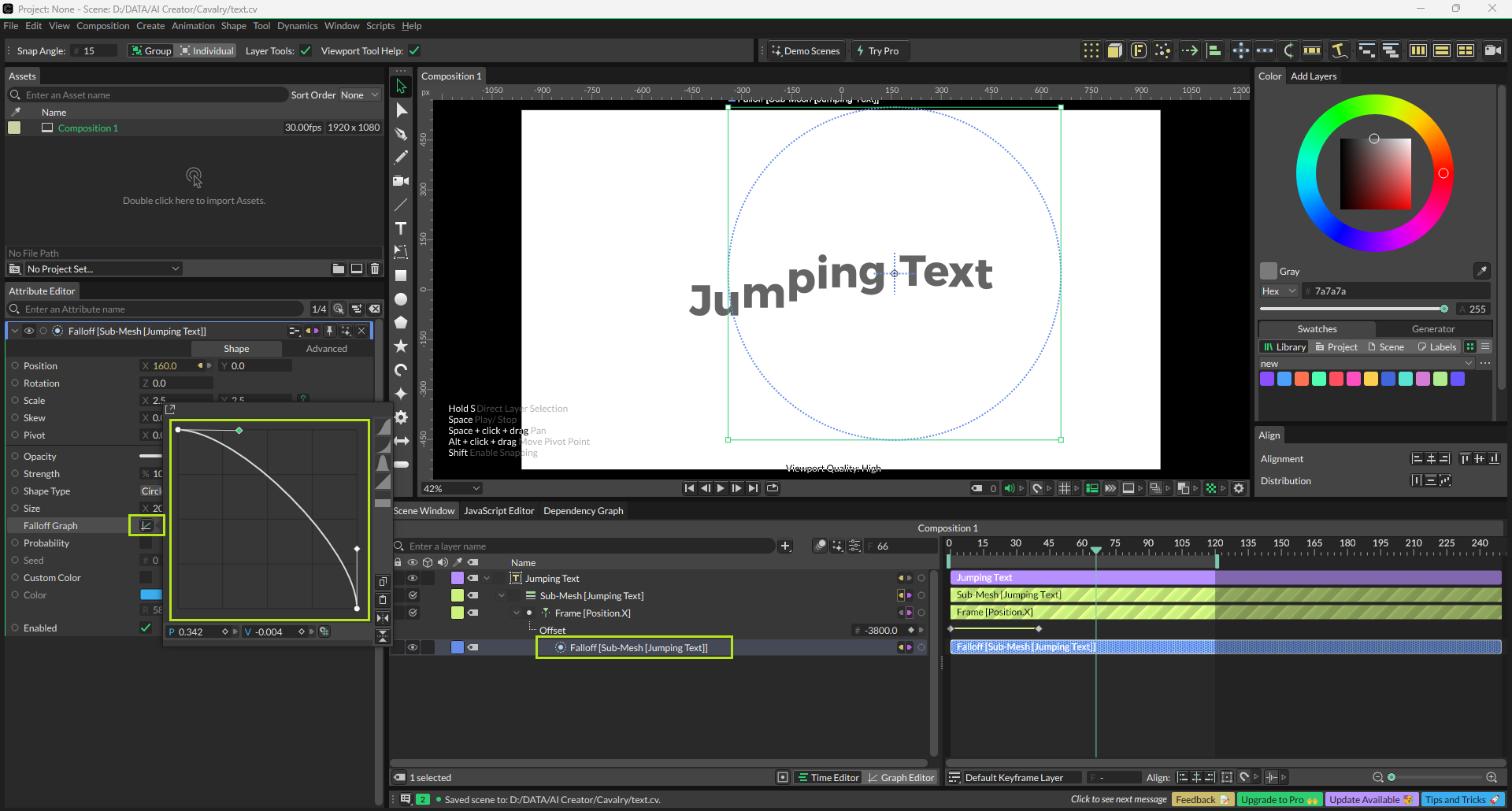Hide the Jumping Text layer visibility
The height and width of the screenshot is (811, 1512).
pyautogui.click(x=412, y=579)
